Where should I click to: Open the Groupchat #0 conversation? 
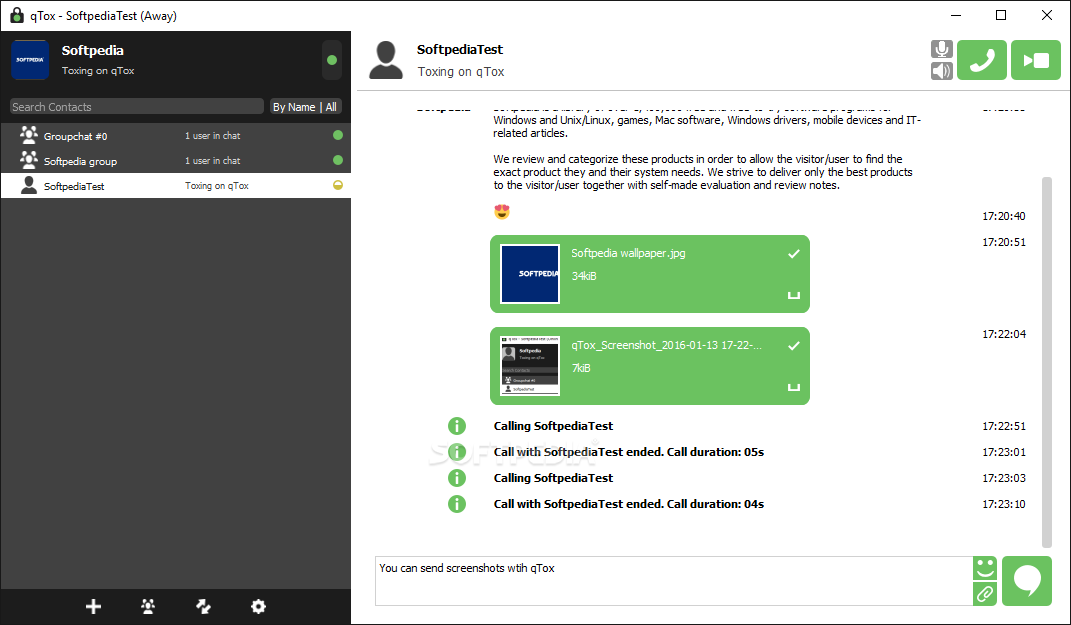[x=176, y=135]
